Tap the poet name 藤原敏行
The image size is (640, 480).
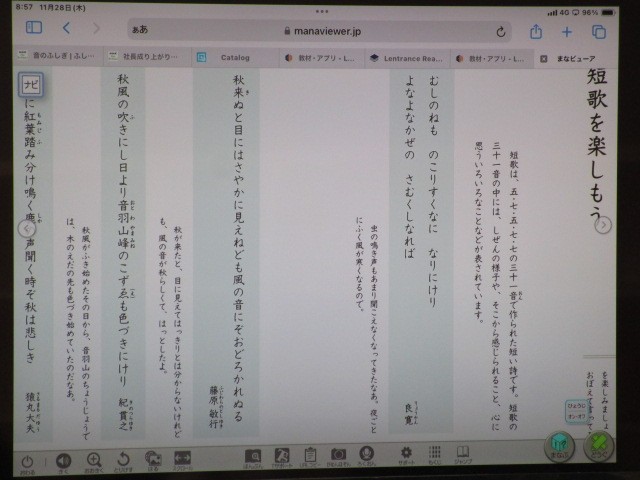pyautogui.click(x=214, y=407)
